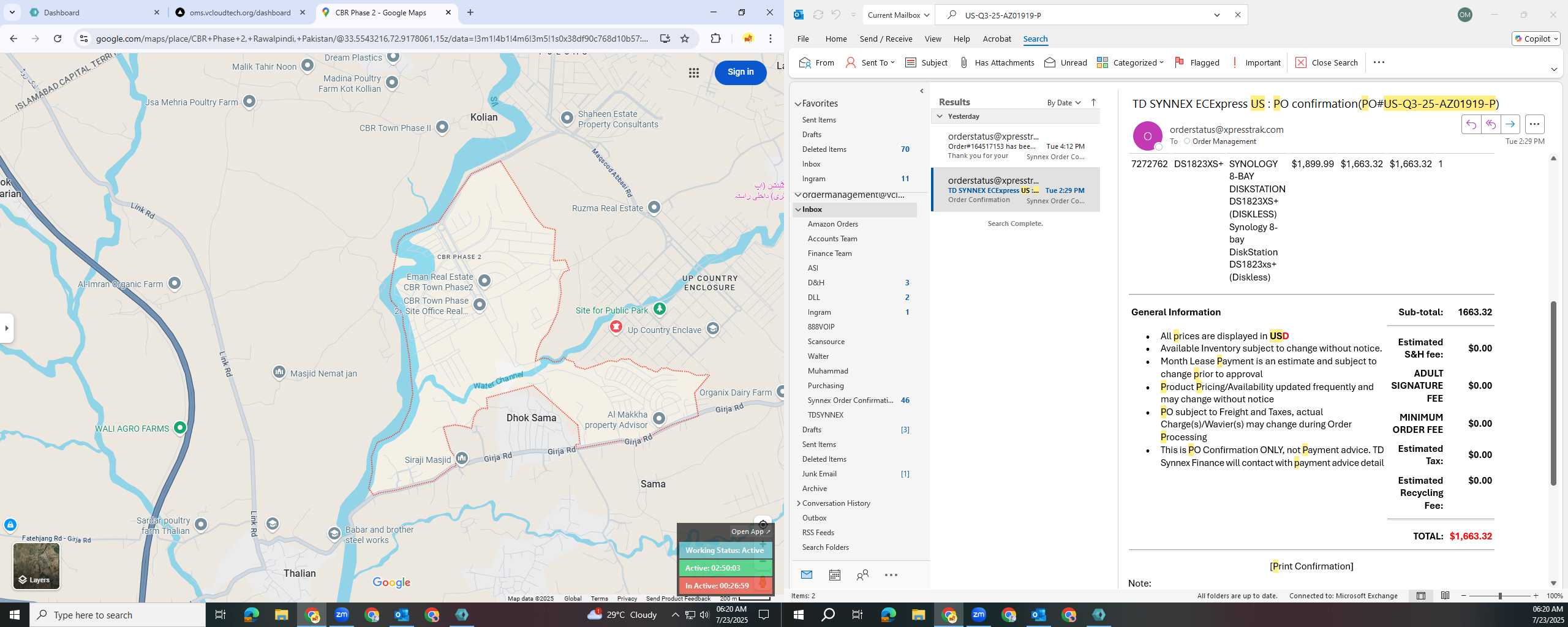
Task: Expand search box options chevron
Action: [x=1217, y=15]
